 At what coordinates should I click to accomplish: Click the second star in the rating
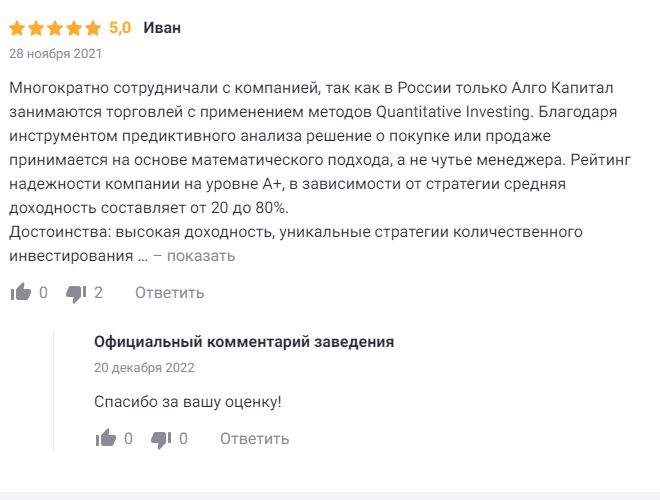tap(36, 28)
